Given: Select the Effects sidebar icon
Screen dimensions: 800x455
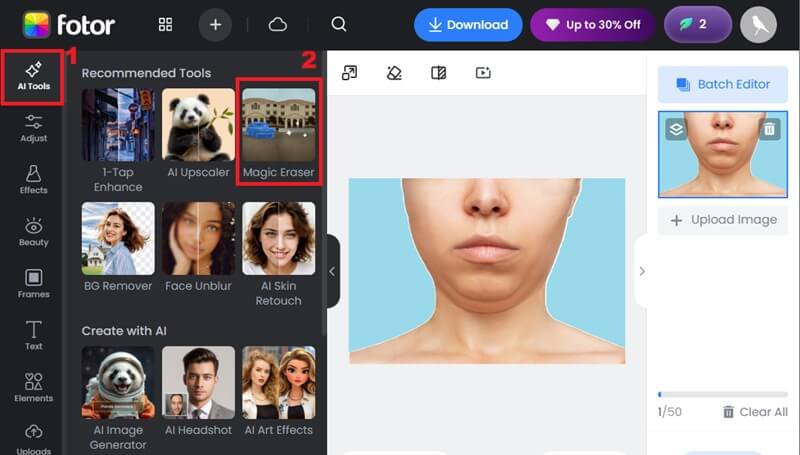Looking at the screenshot, I should tap(33, 179).
